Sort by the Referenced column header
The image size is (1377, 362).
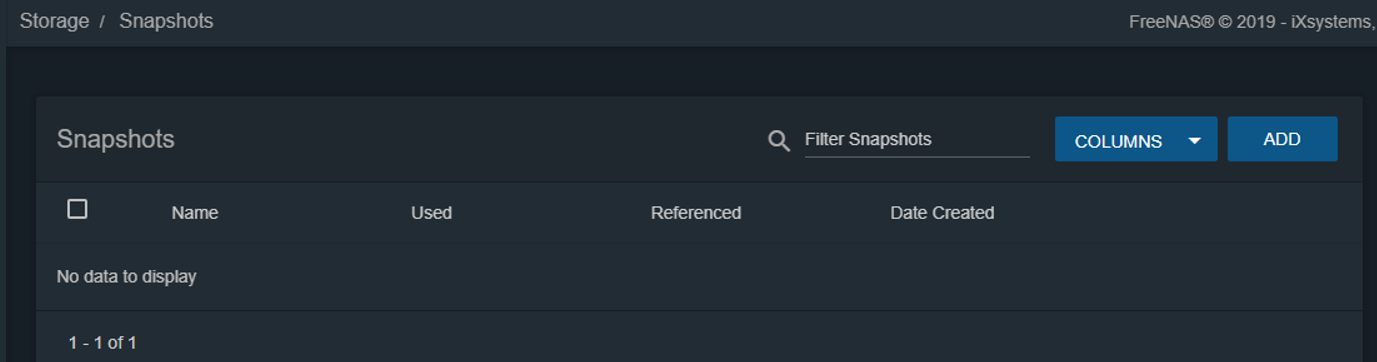coord(696,213)
